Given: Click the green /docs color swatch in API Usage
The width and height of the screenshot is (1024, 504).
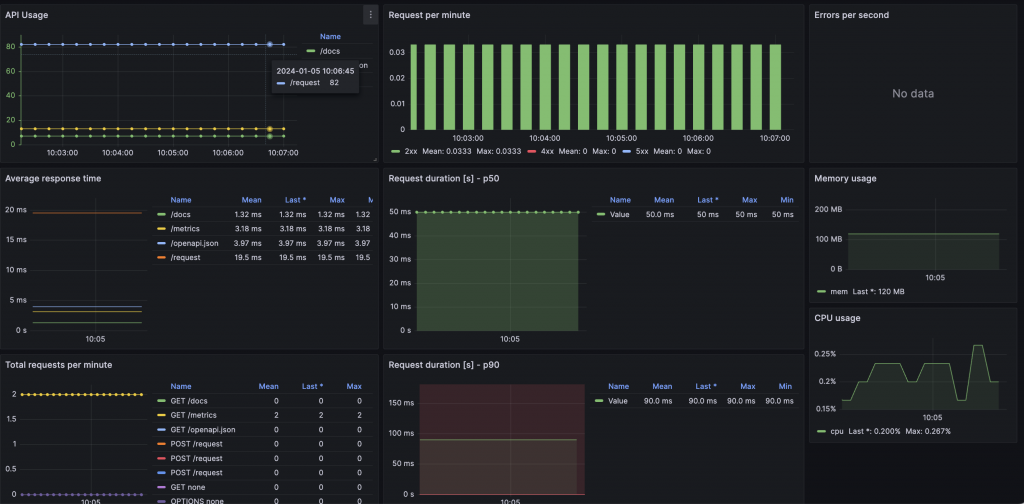Looking at the screenshot, I should [x=311, y=51].
